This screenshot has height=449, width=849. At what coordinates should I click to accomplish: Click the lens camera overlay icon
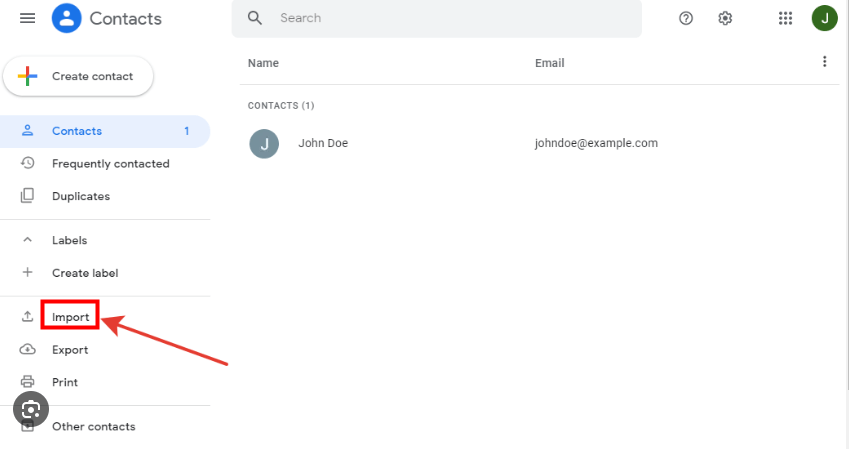click(32, 410)
